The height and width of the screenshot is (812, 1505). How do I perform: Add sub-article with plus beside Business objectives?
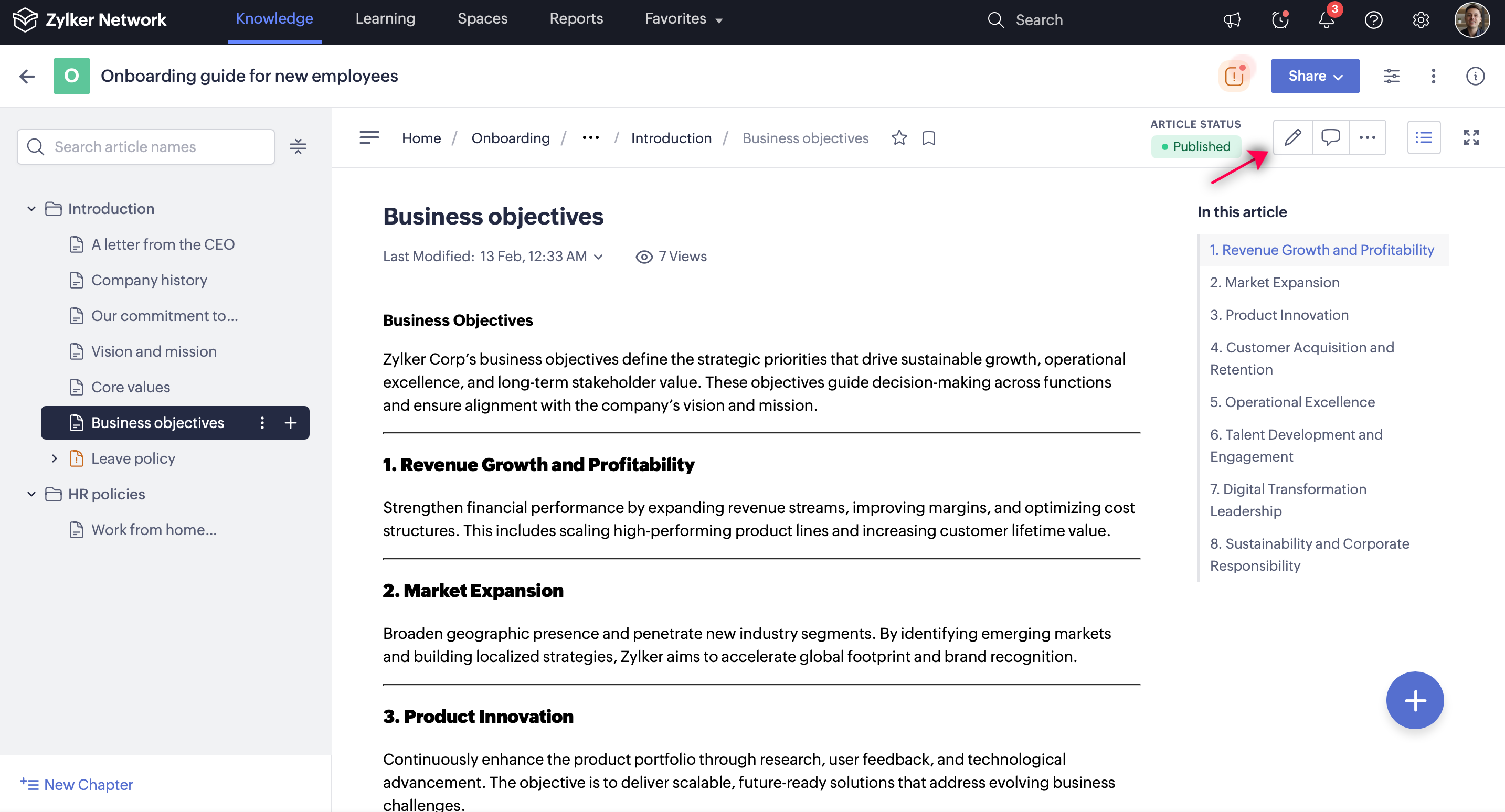290,423
